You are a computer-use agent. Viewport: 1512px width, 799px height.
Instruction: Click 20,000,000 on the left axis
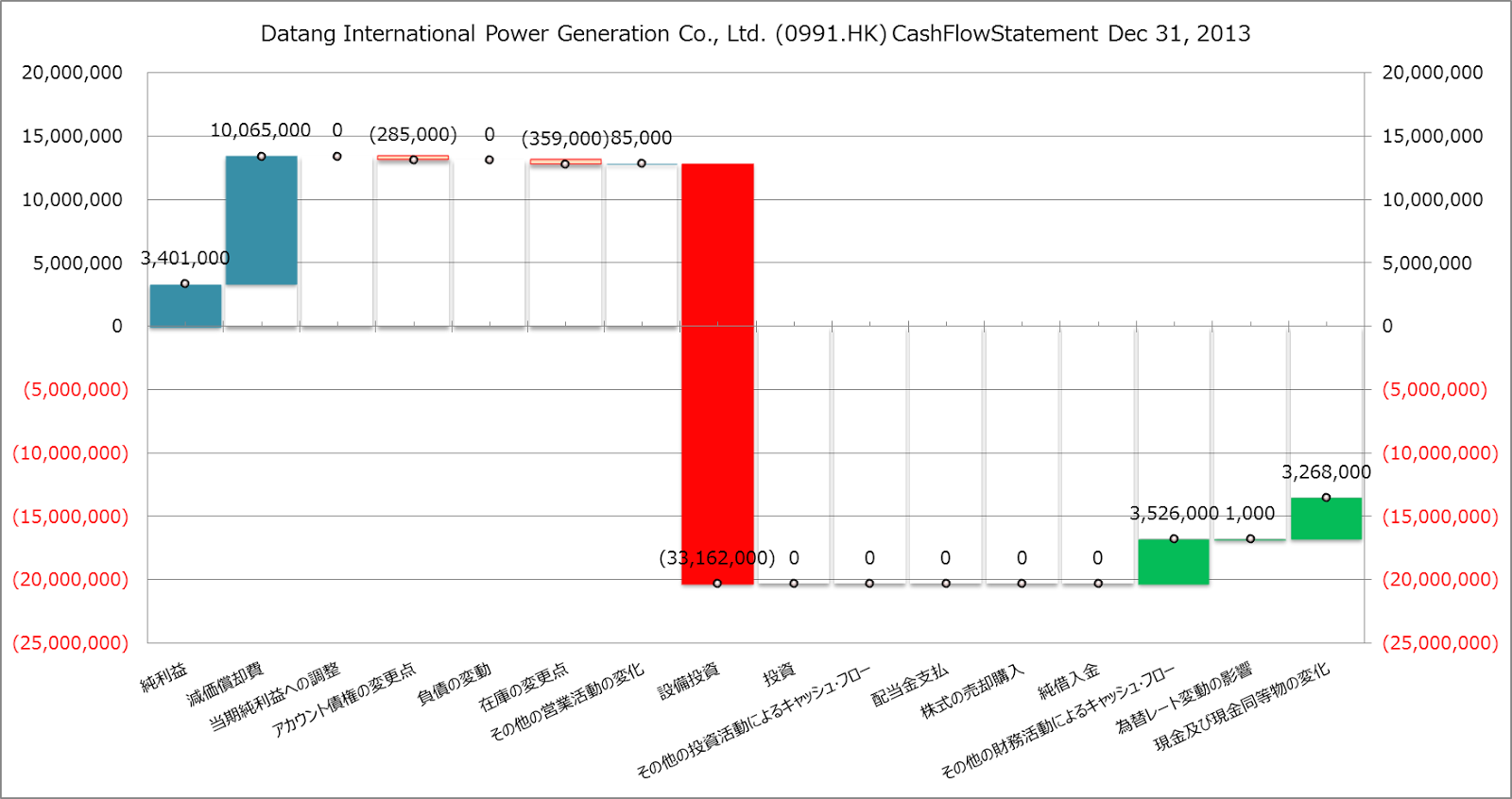click(73, 73)
